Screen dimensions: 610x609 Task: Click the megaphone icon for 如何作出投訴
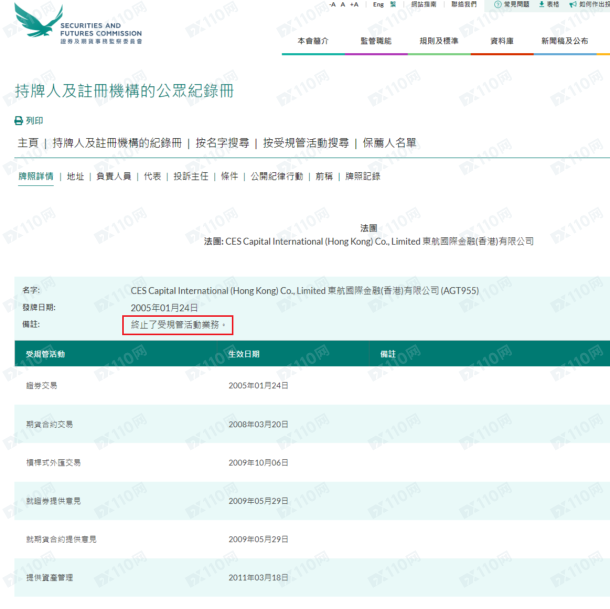573,4
